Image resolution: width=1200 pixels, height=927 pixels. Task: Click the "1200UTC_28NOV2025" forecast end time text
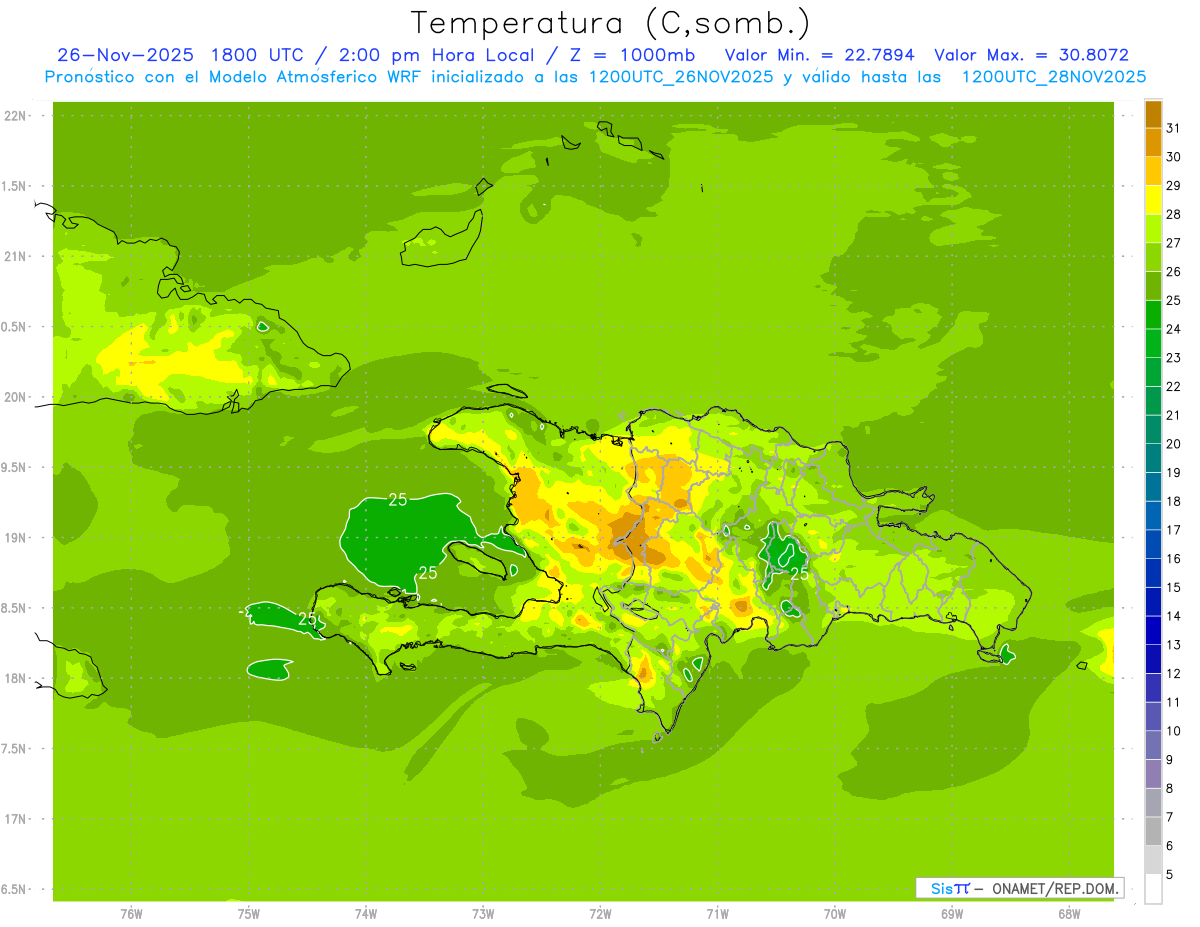[1053, 77]
